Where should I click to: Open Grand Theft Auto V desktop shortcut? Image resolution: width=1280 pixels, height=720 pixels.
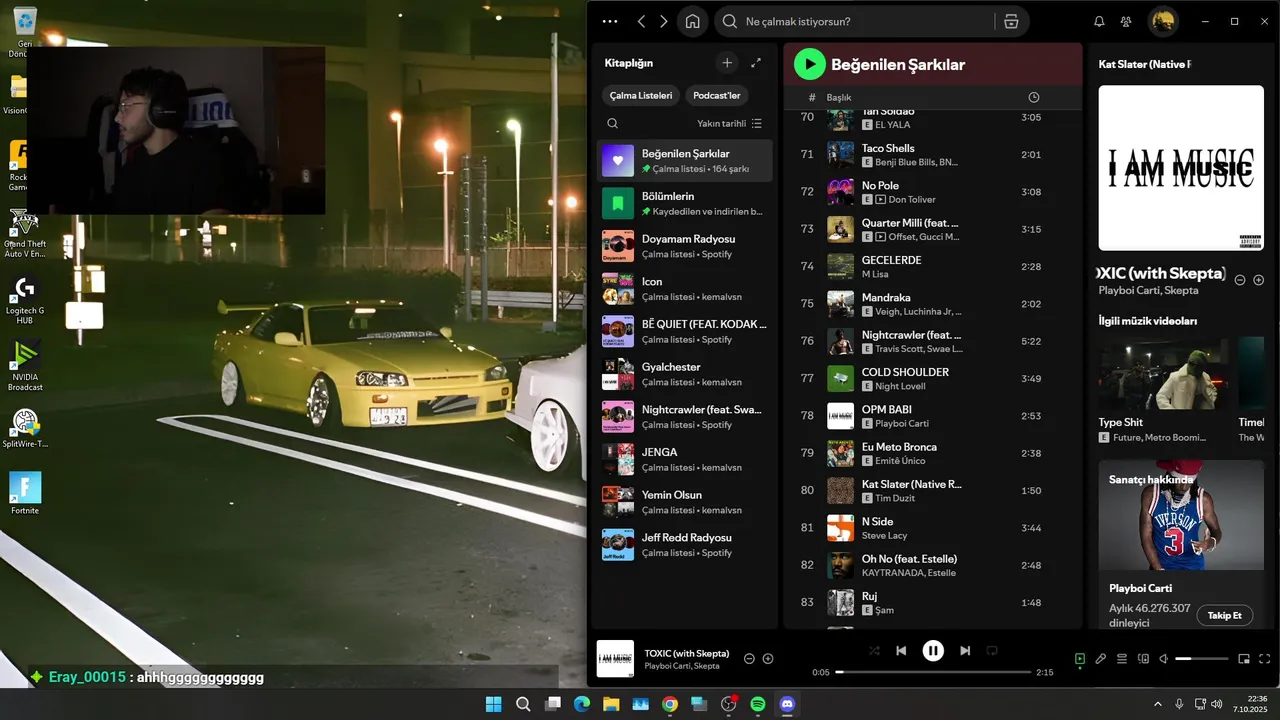(x=25, y=232)
